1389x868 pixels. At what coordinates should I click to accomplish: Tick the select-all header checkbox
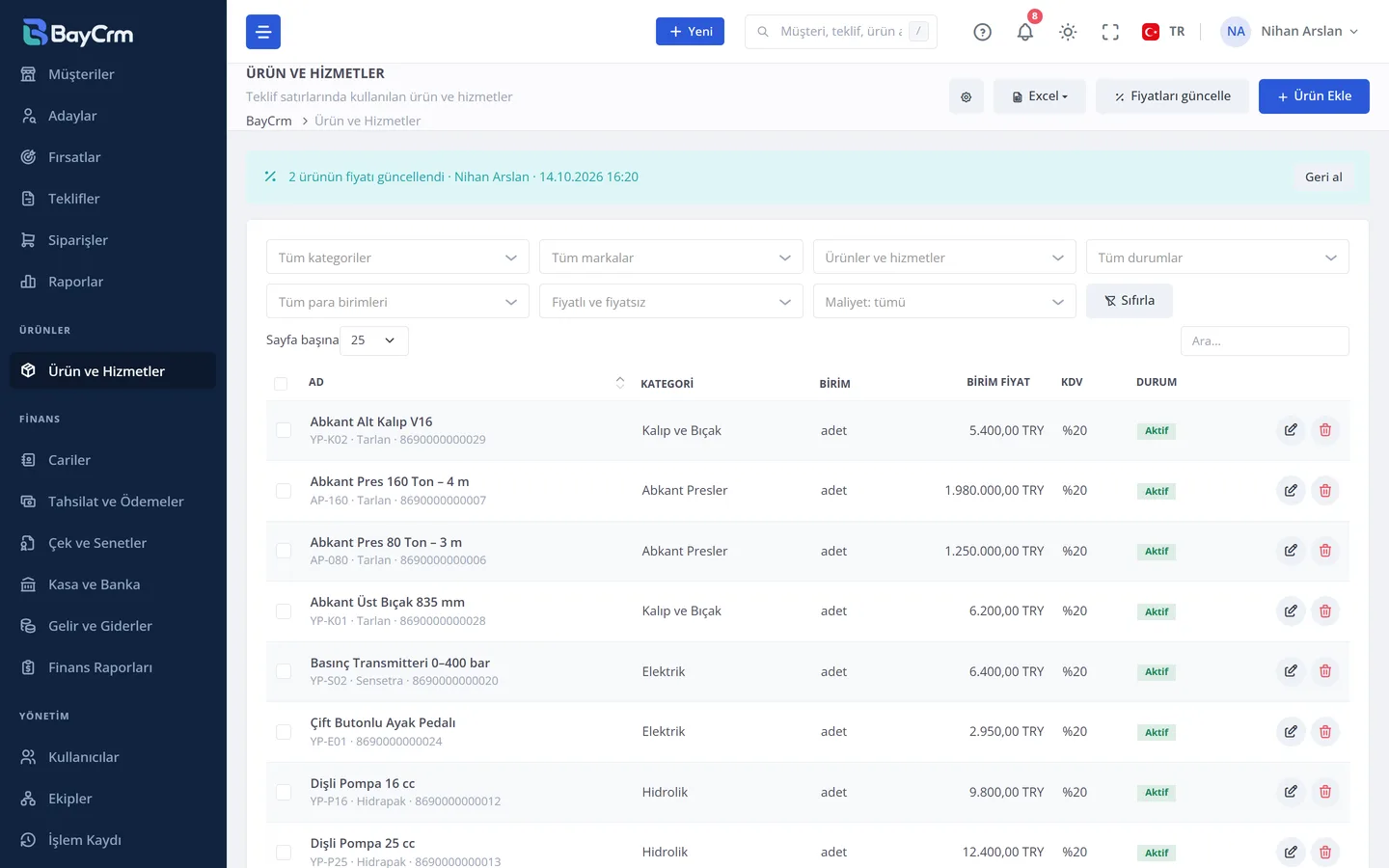tap(281, 384)
